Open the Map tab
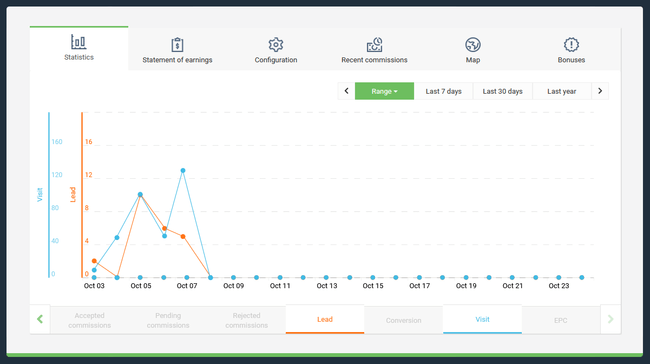 coord(473,50)
